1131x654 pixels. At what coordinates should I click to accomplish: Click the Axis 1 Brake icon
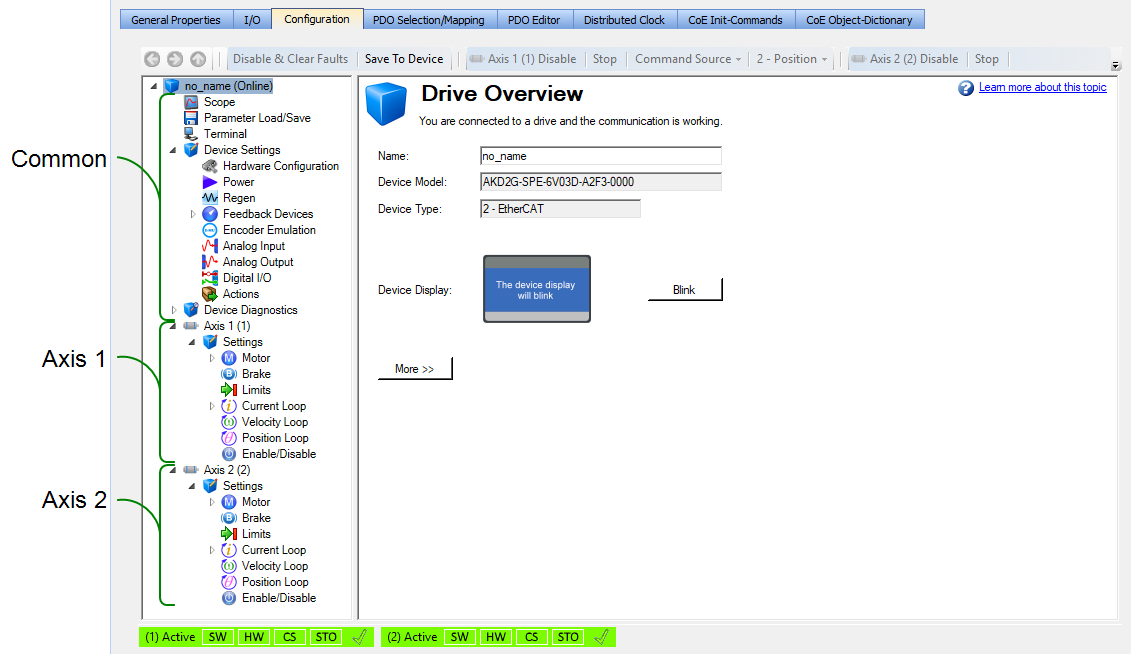coord(229,374)
